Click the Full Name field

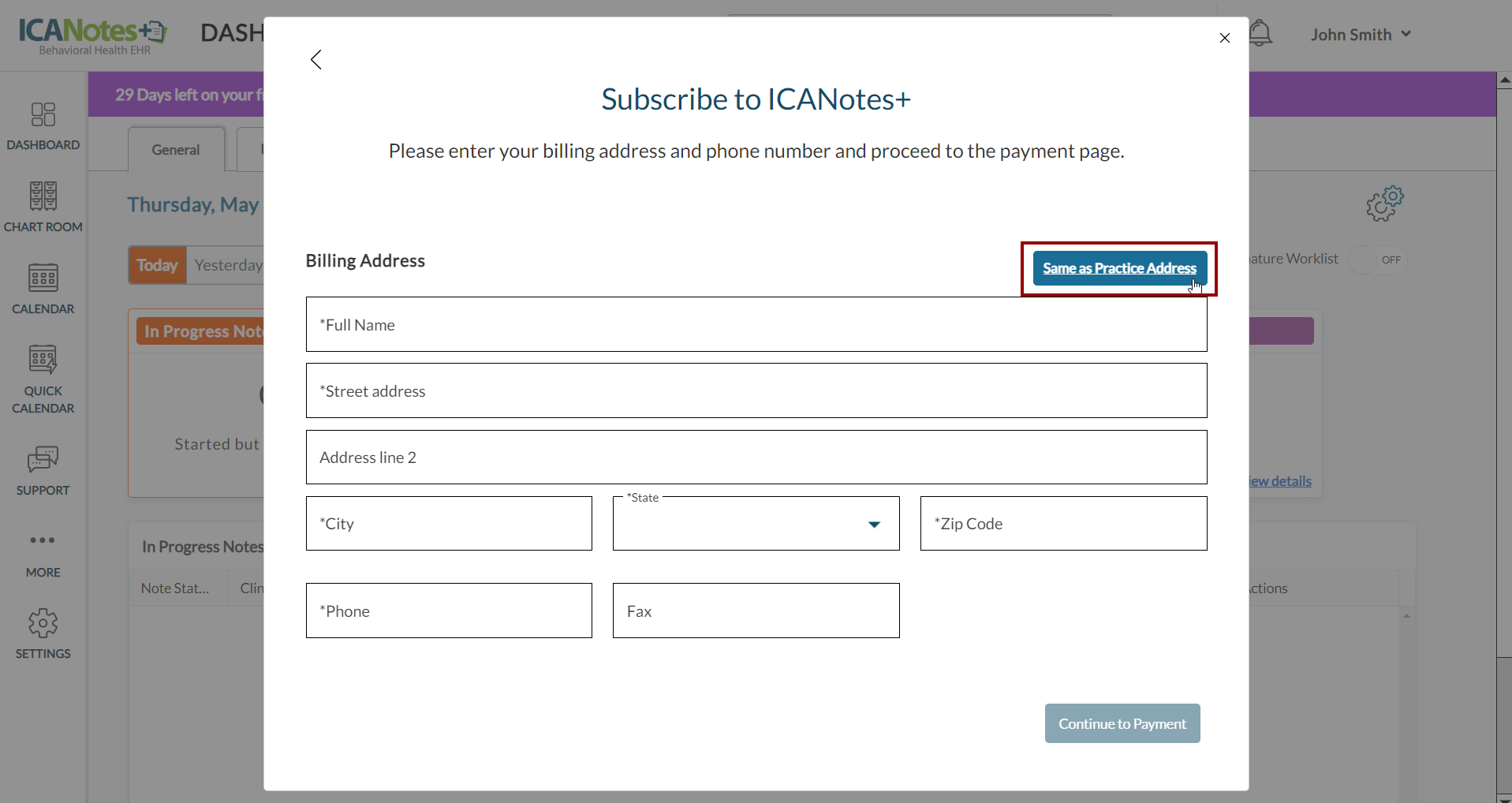click(756, 325)
